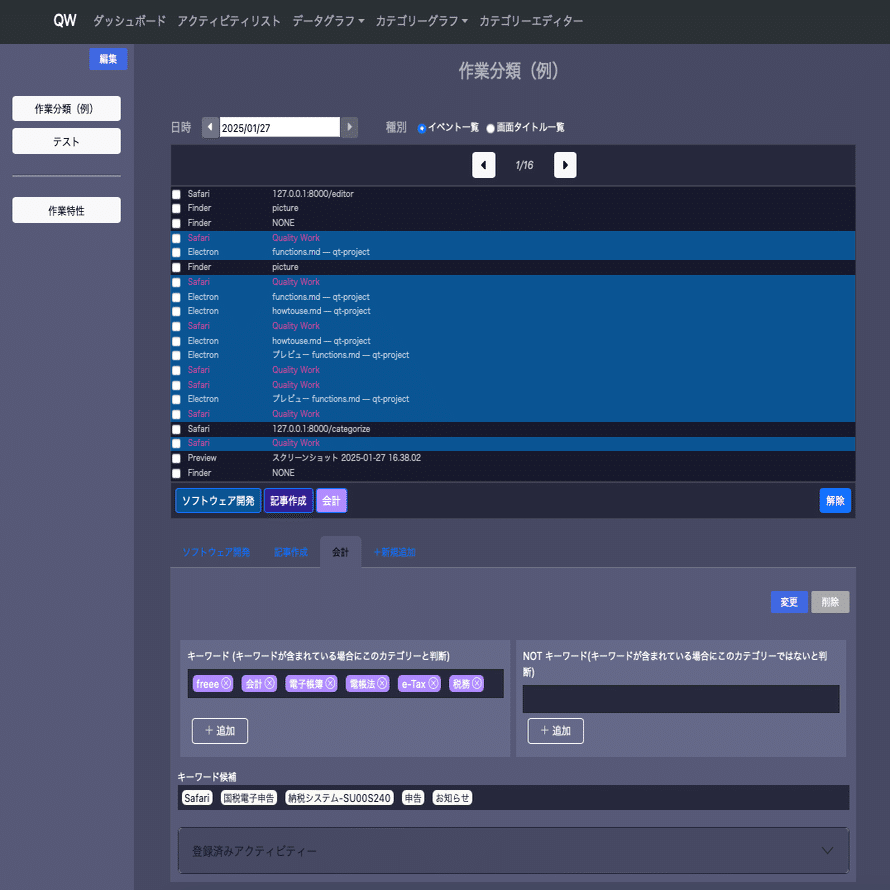Check the Safari 127.0.0.1:8000/categorize row
Screen dimensions: 890x890
coord(177,429)
